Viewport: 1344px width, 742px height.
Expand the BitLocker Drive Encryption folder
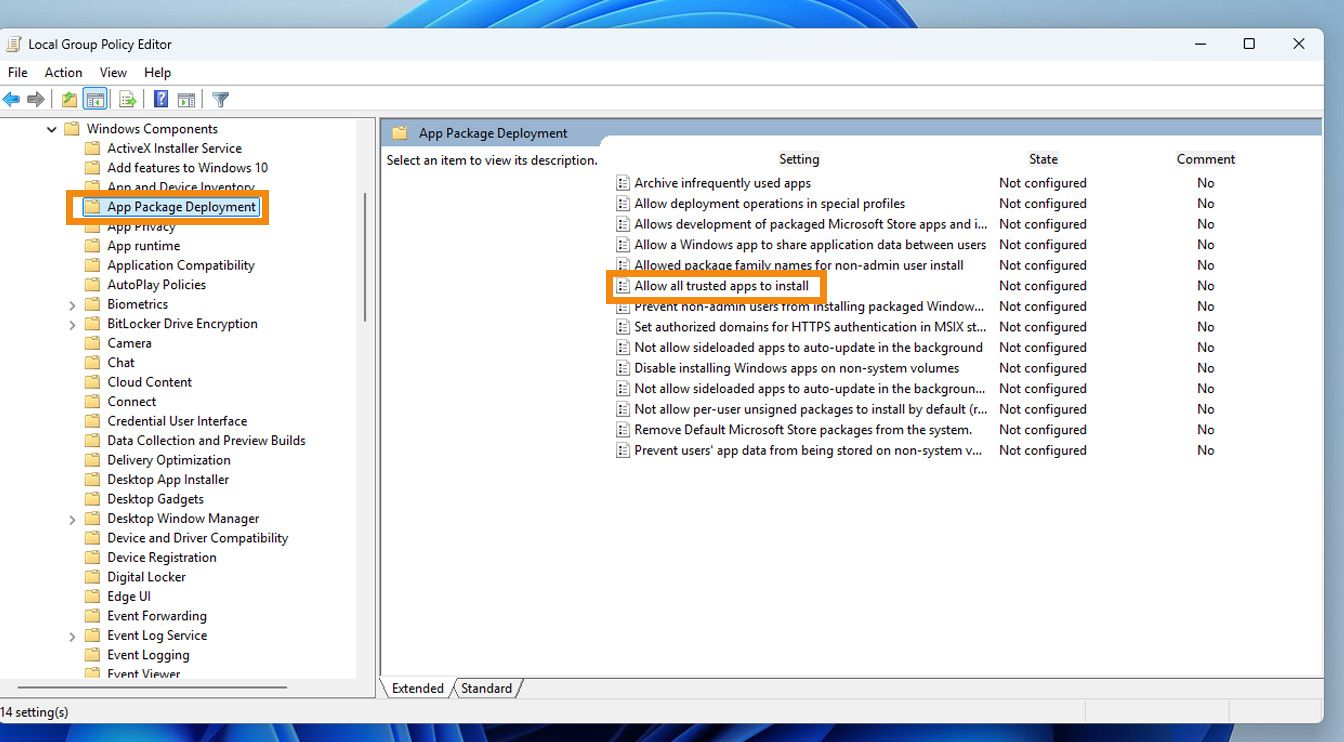[72, 324]
